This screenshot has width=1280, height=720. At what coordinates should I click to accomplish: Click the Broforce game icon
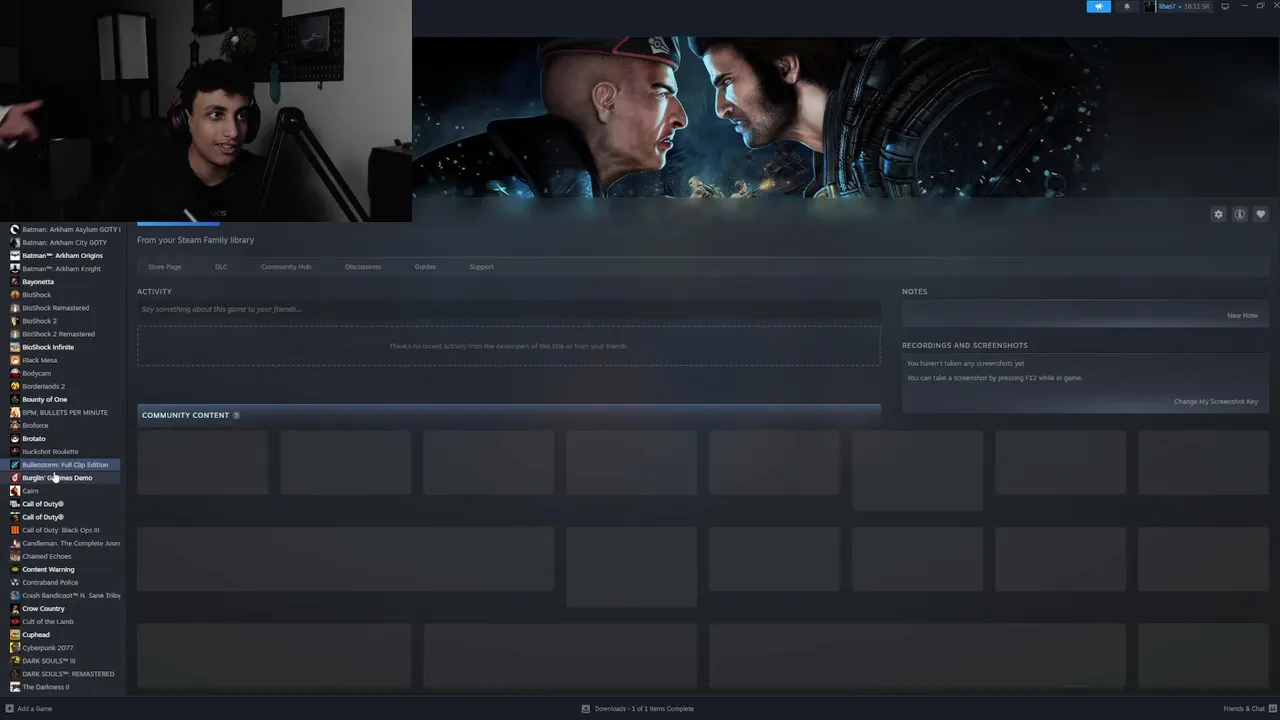click(15, 426)
